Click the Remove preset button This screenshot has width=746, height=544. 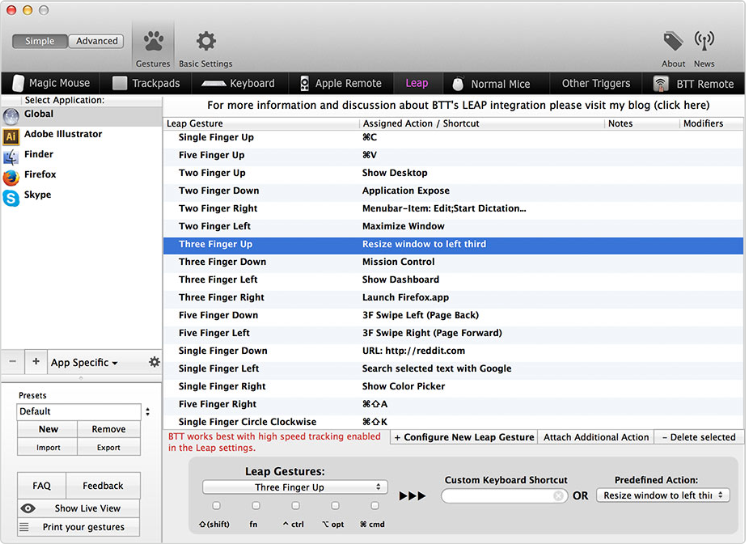click(x=109, y=429)
